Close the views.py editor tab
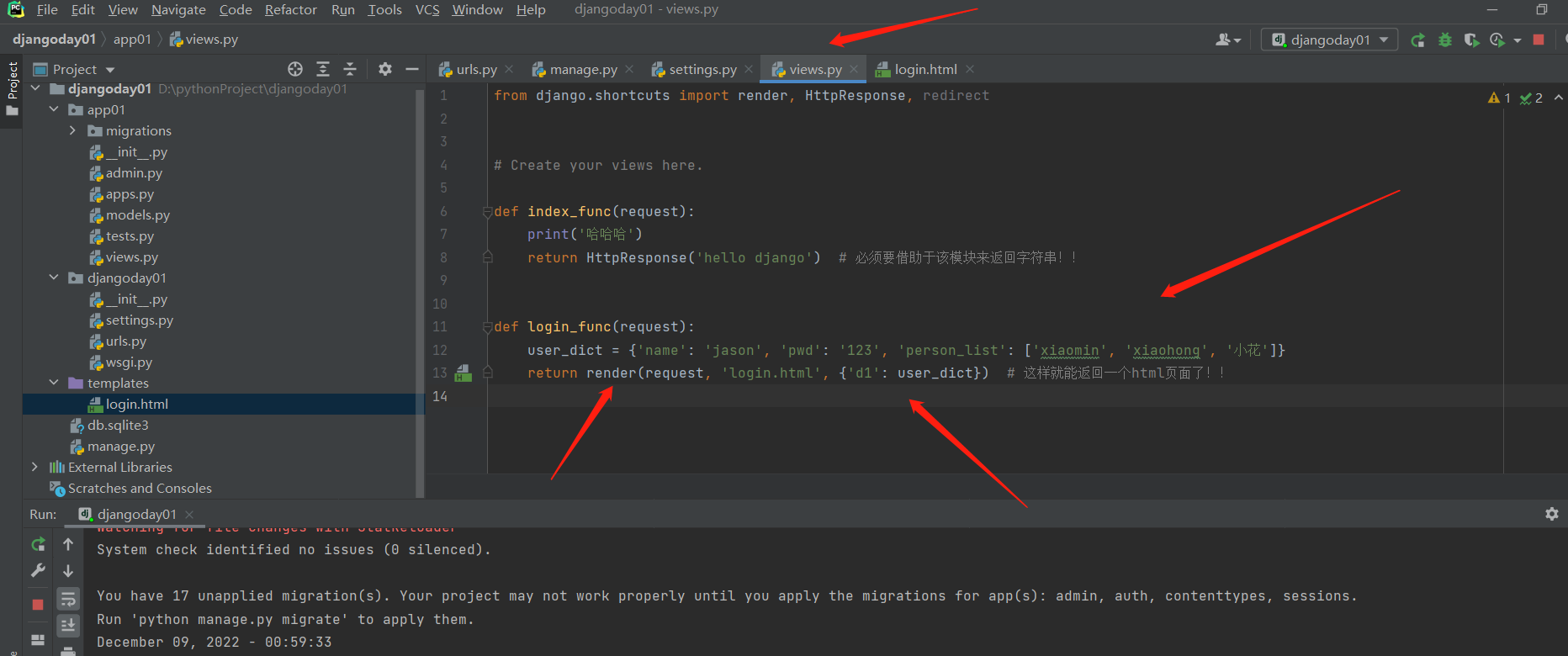The image size is (1568, 656). 854,69
